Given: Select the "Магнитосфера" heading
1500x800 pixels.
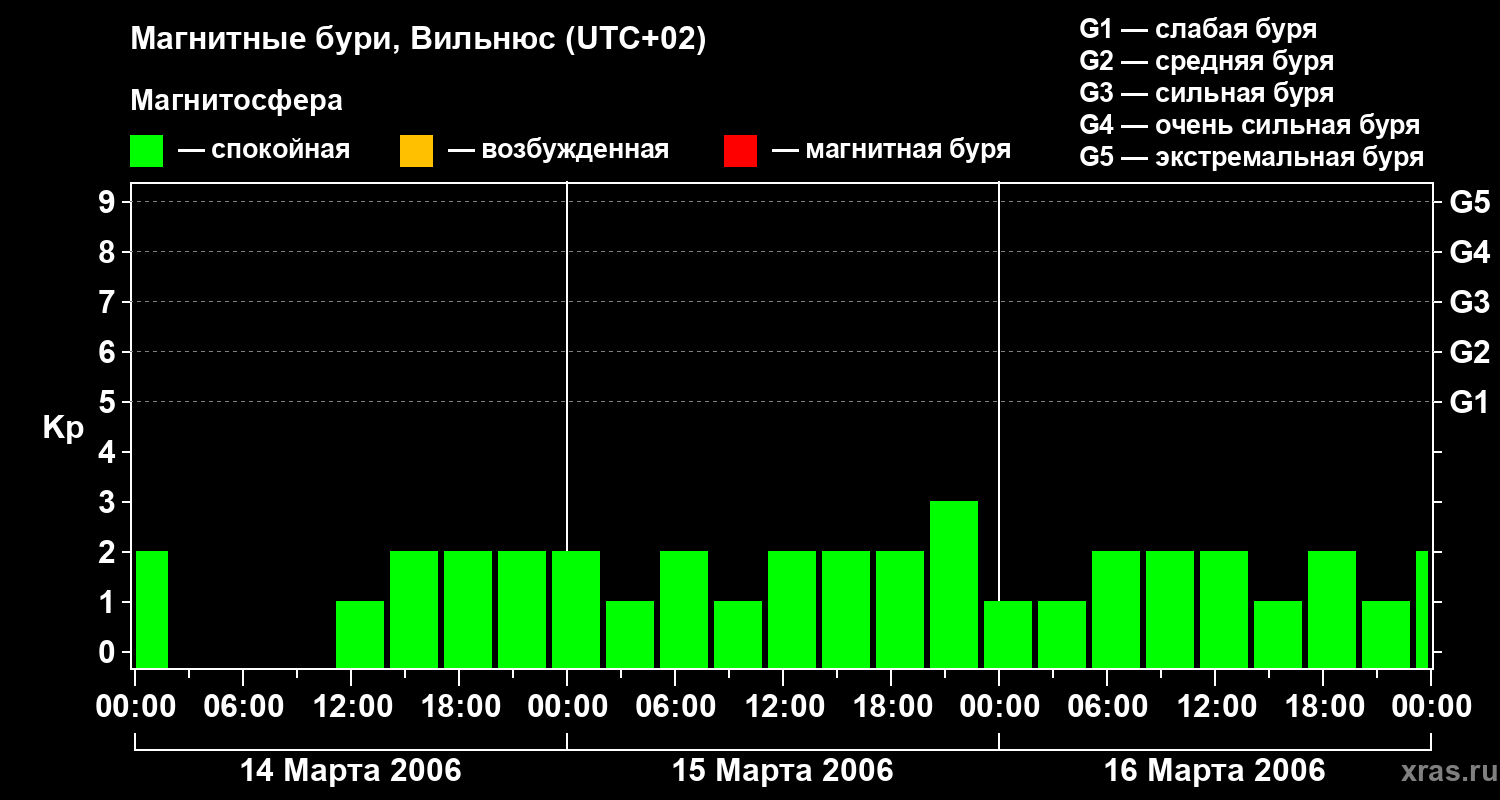Looking at the screenshot, I should pos(237,101).
